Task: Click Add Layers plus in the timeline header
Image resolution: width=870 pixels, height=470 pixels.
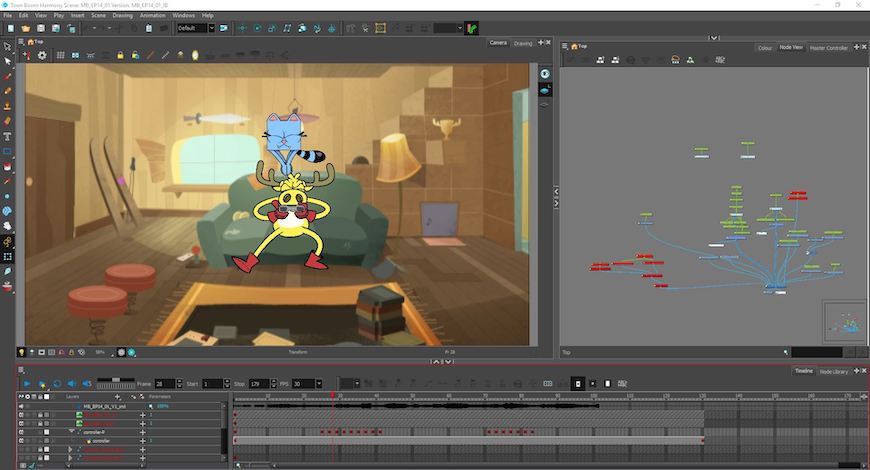Action: pyautogui.click(x=117, y=397)
